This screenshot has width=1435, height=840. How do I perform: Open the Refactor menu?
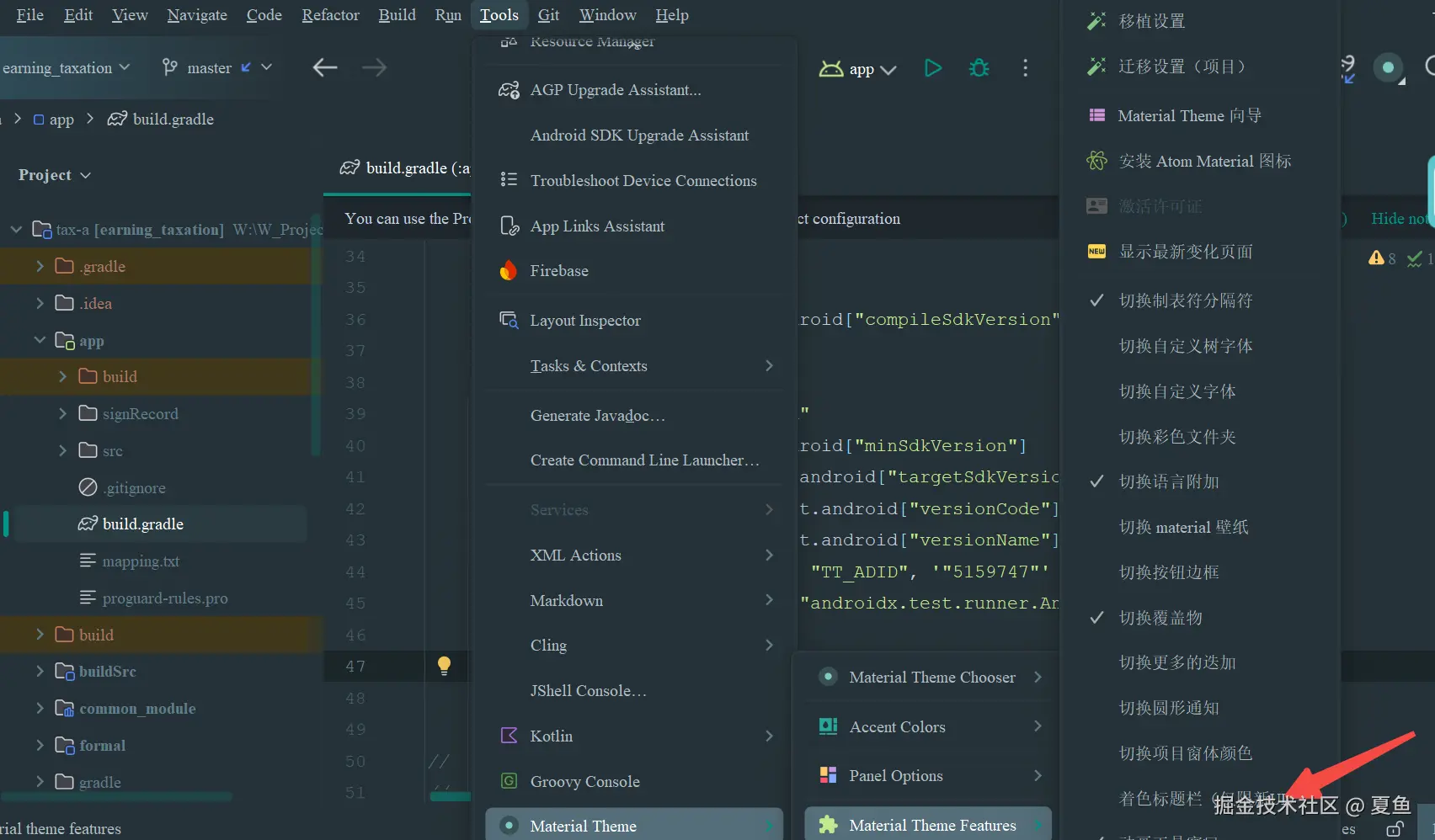(x=331, y=15)
